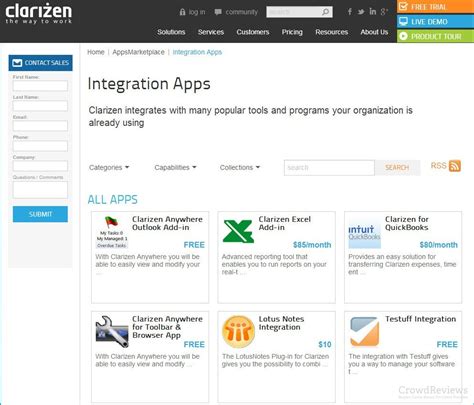Screen dimensions: 474x405
Task: Click the ALL APPS heading
Action: tap(113, 199)
